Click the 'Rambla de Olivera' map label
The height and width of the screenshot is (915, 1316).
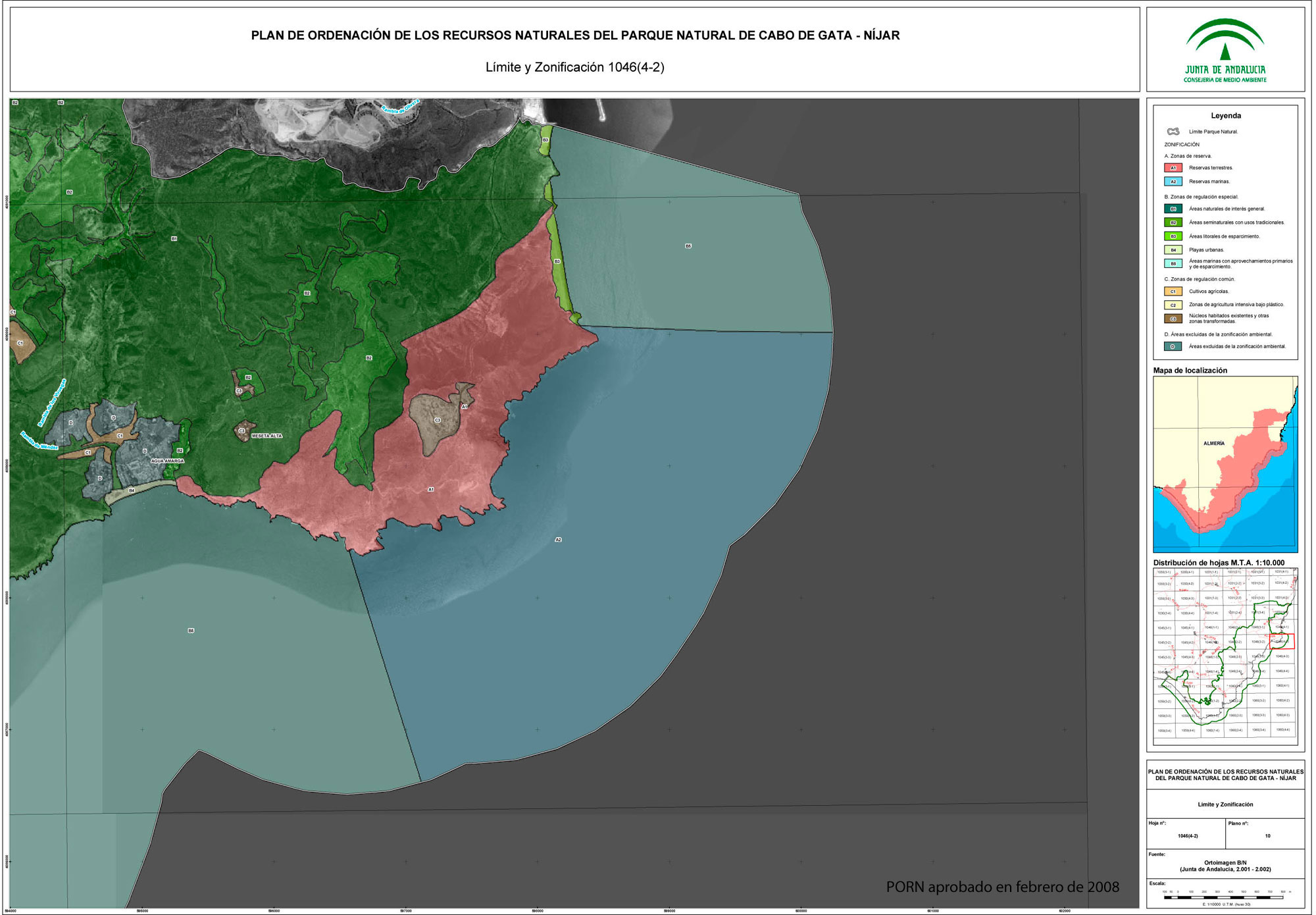click(401, 106)
